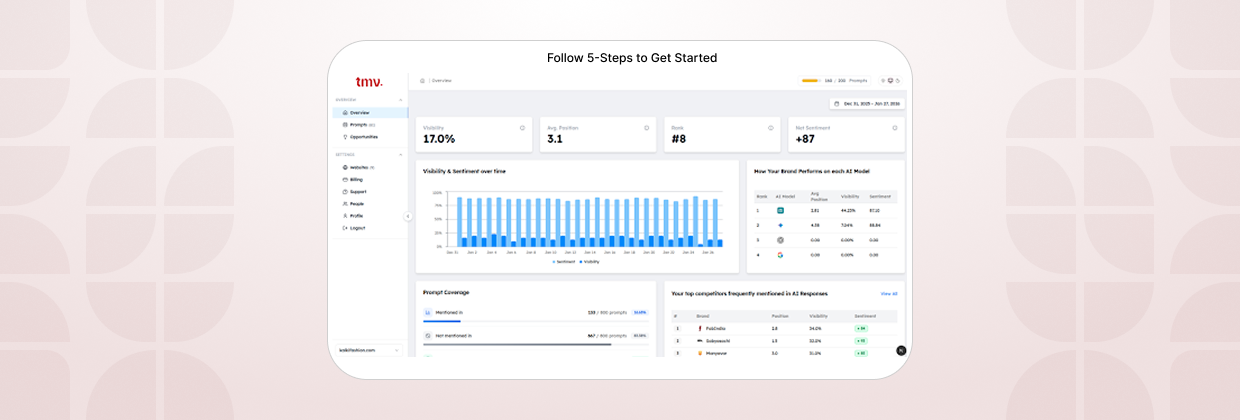Open the date range picker

(867, 103)
